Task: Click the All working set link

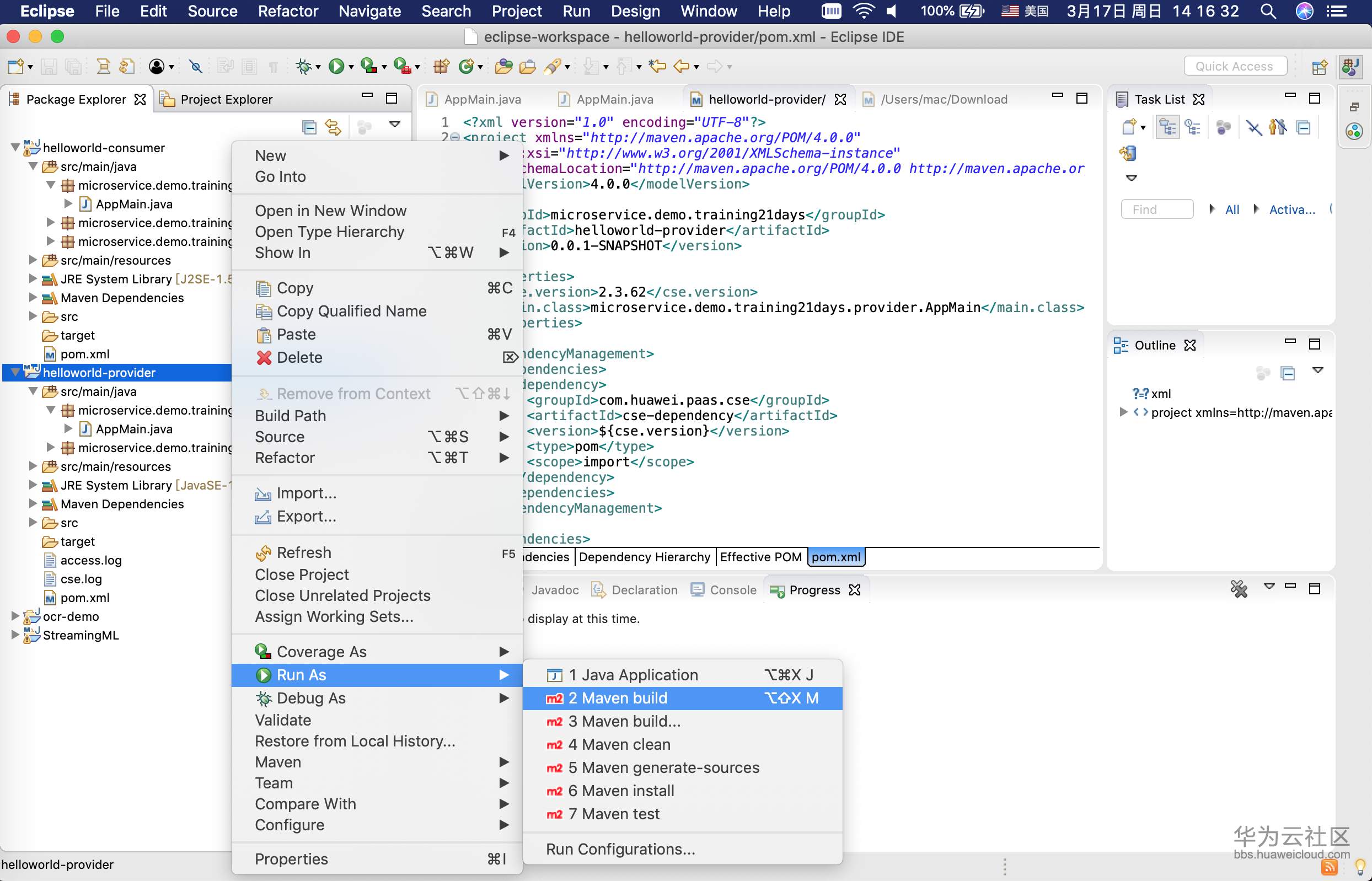Action: coord(1232,209)
